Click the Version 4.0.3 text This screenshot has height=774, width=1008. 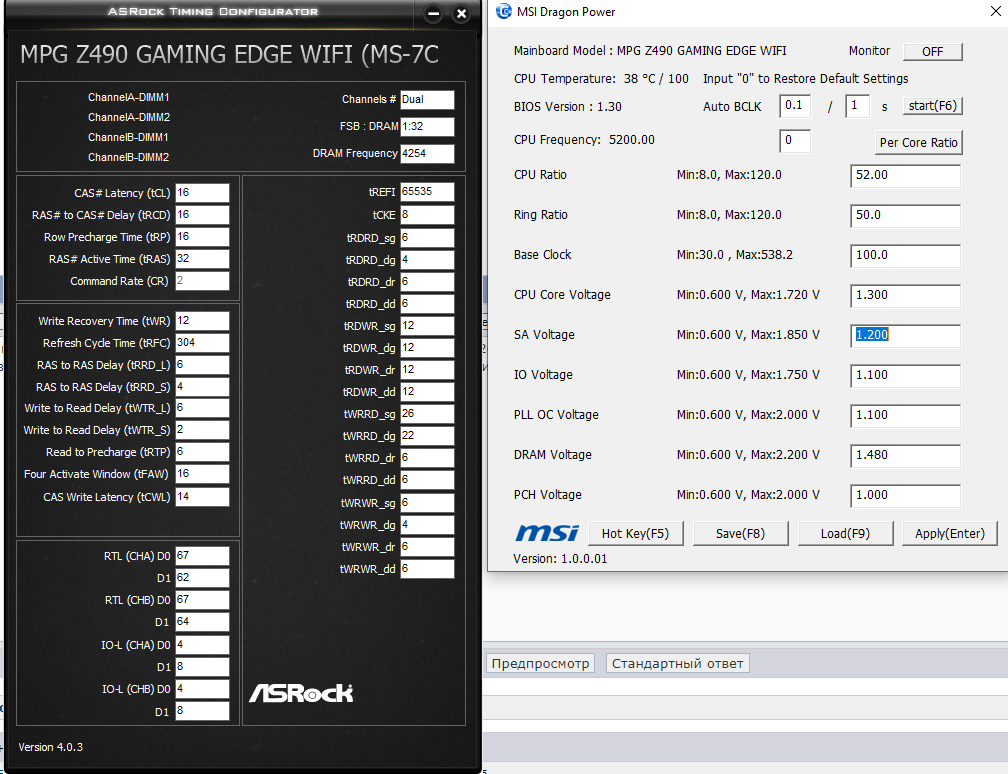[51, 747]
